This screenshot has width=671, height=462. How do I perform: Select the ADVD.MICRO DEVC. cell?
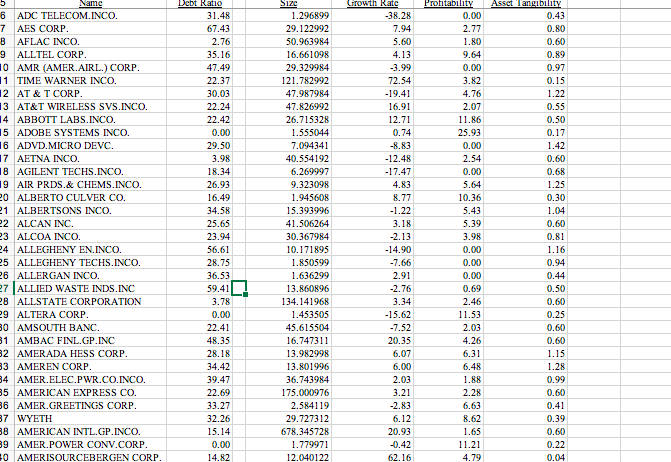[91, 145]
